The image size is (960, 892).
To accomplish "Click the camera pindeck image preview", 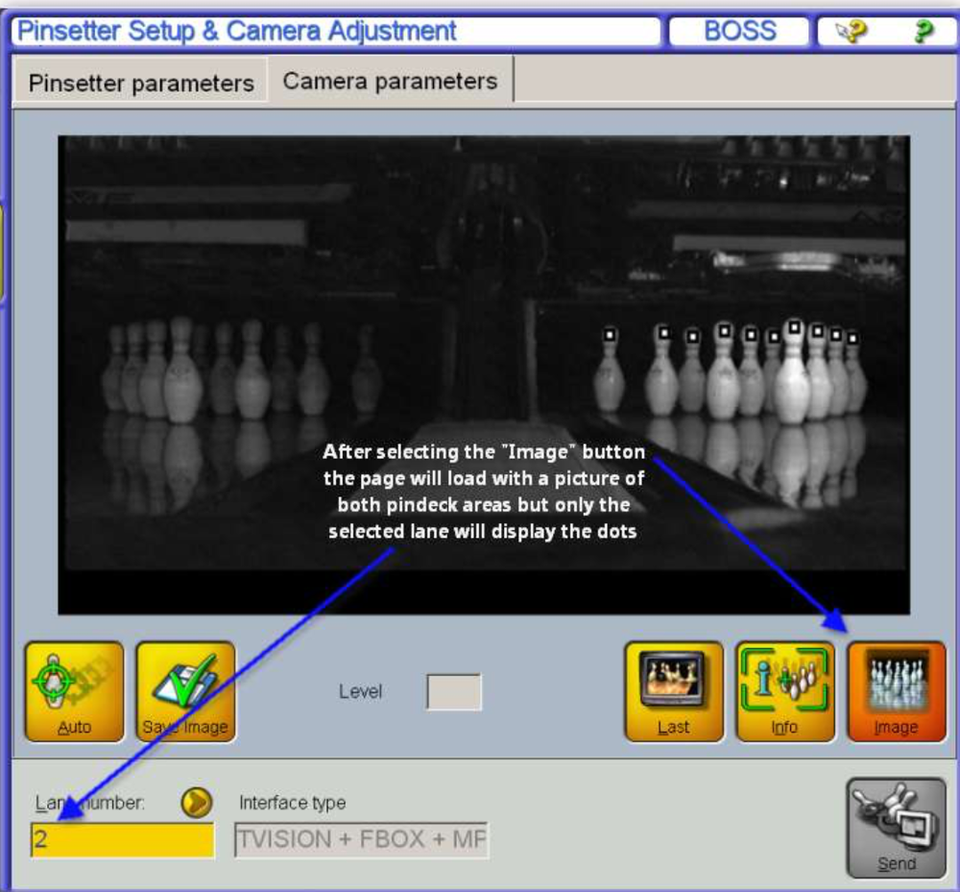I will 484,375.
